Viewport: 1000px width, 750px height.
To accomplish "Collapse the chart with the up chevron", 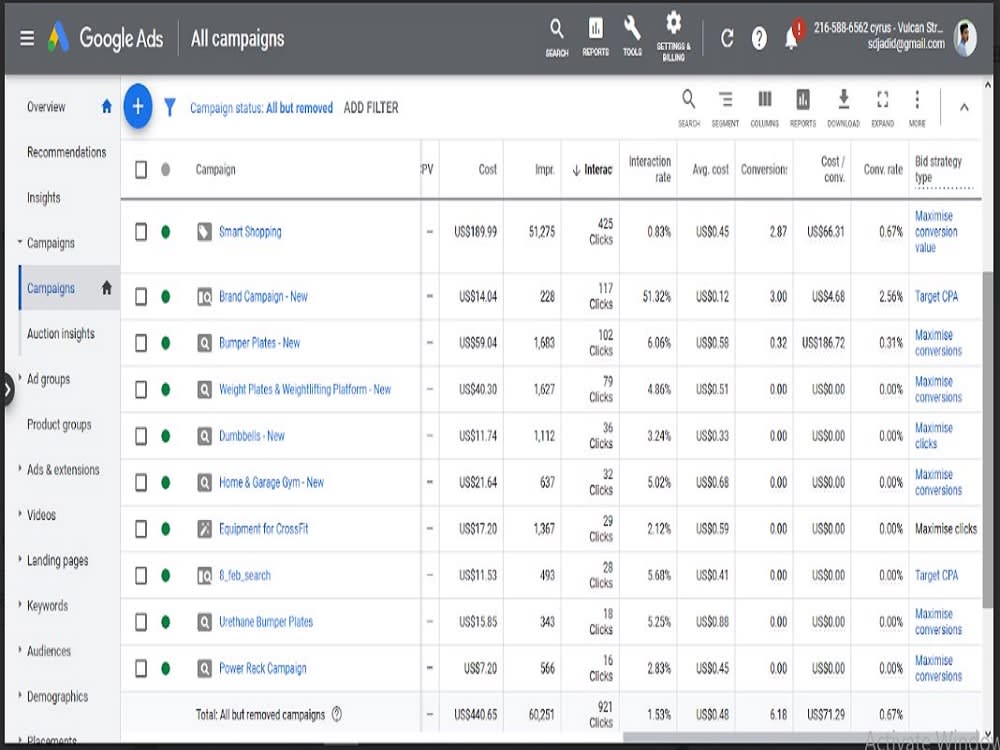I will [x=964, y=107].
